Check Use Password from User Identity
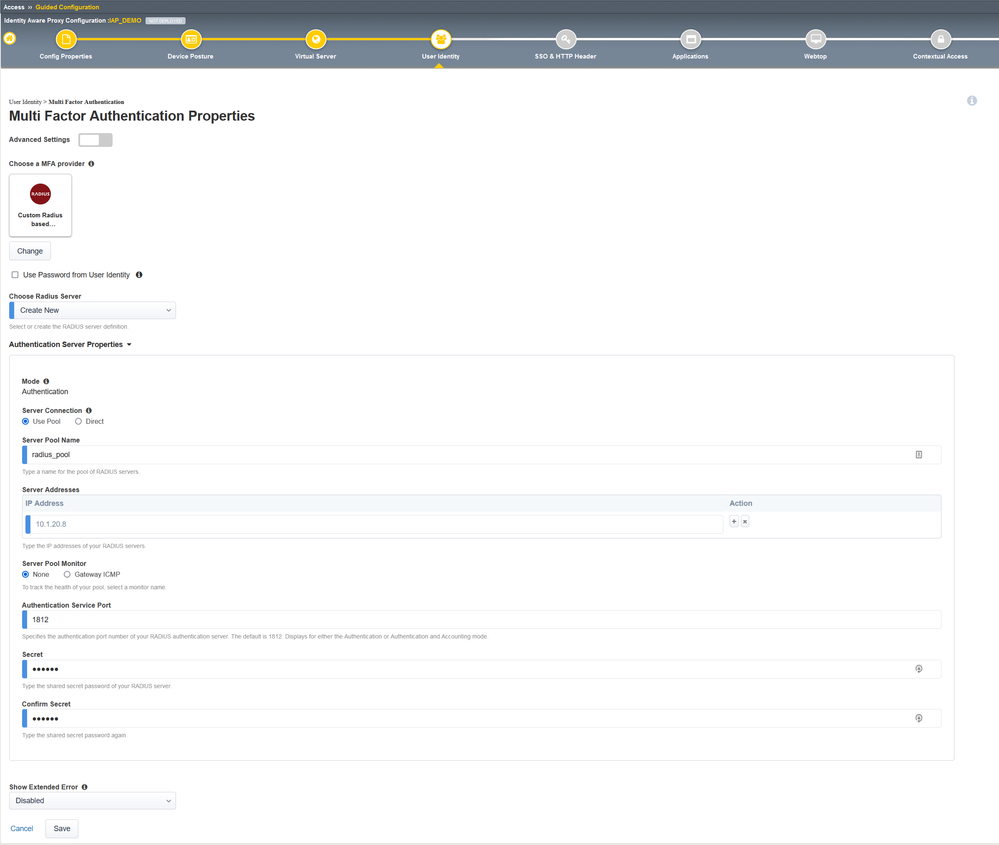 (15, 275)
